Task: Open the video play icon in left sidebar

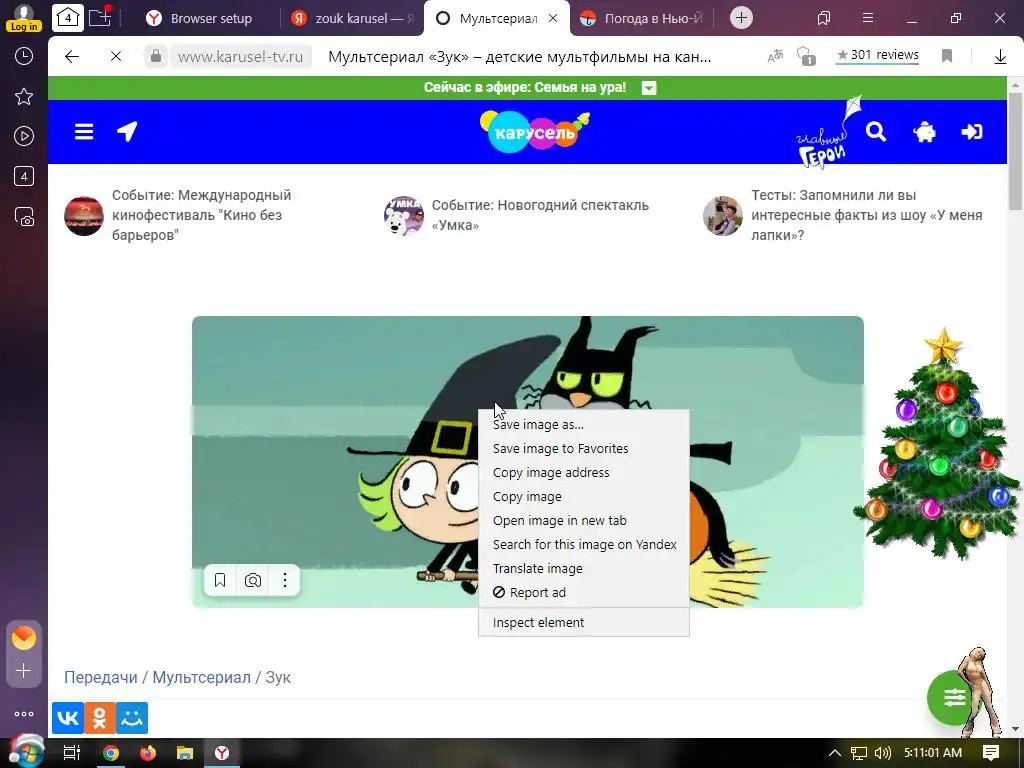Action: point(24,136)
